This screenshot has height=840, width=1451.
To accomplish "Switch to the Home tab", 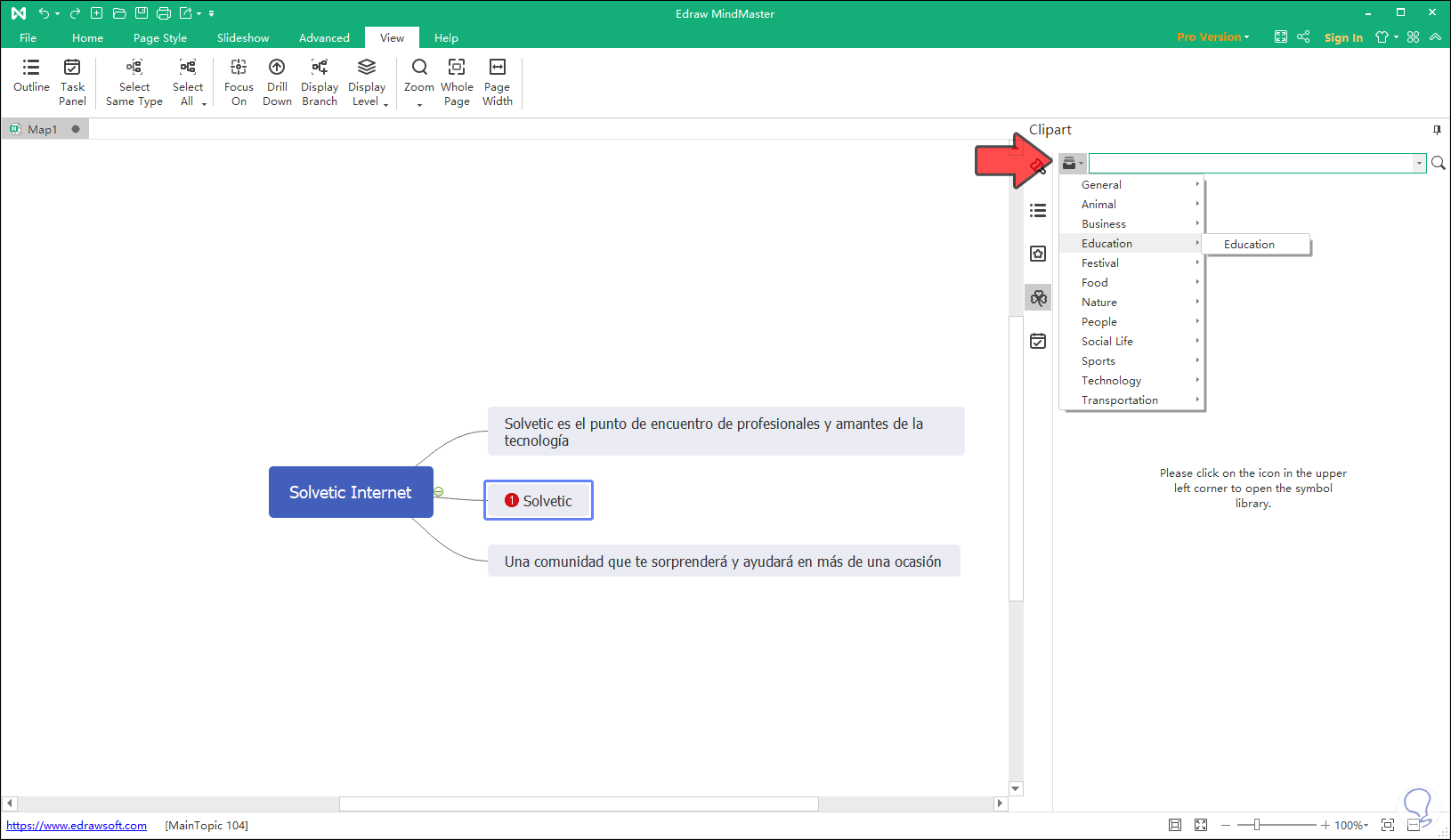I will pos(87,37).
